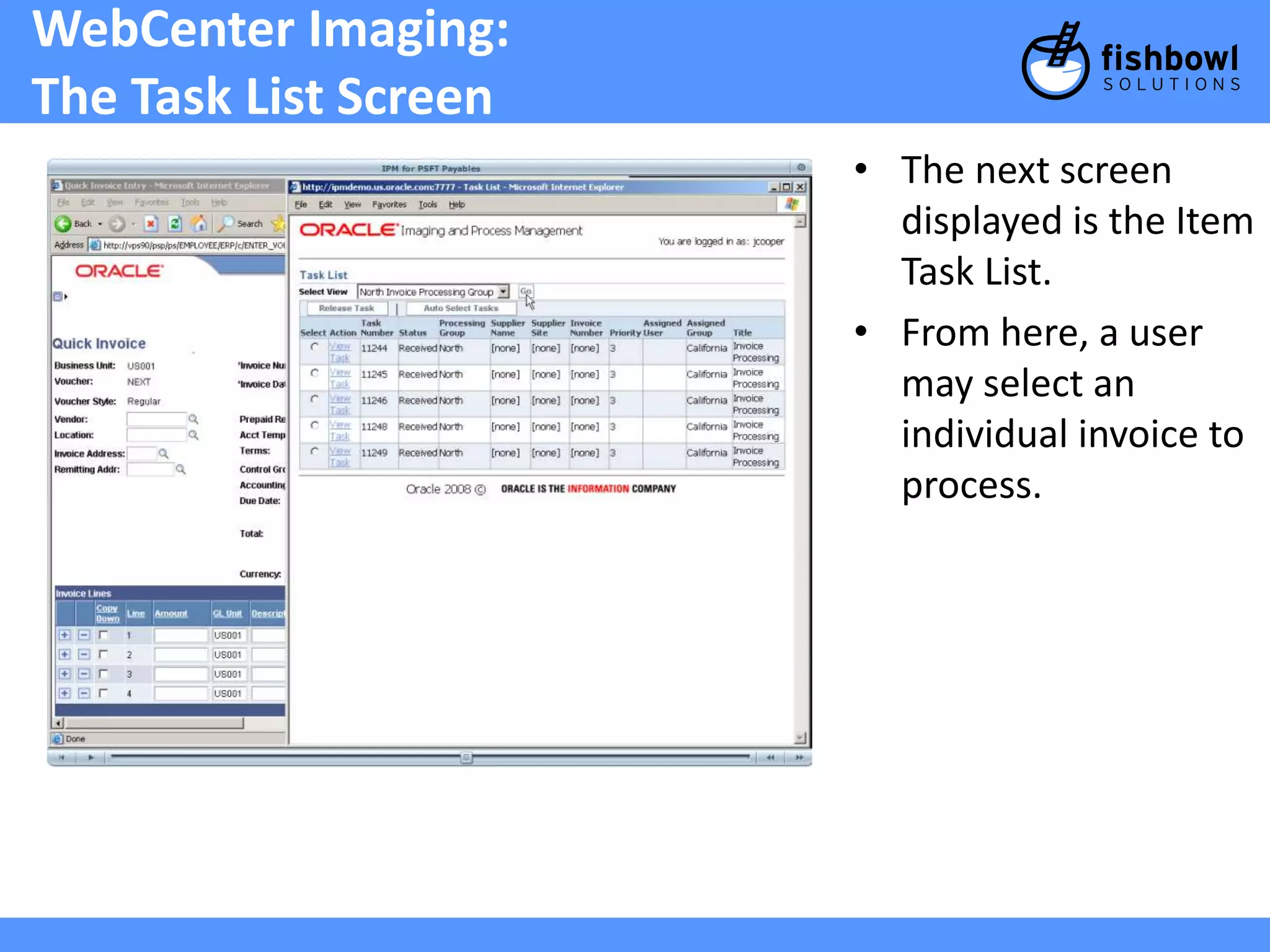Check Copy Down box for line 3
1270x952 pixels.
104,674
